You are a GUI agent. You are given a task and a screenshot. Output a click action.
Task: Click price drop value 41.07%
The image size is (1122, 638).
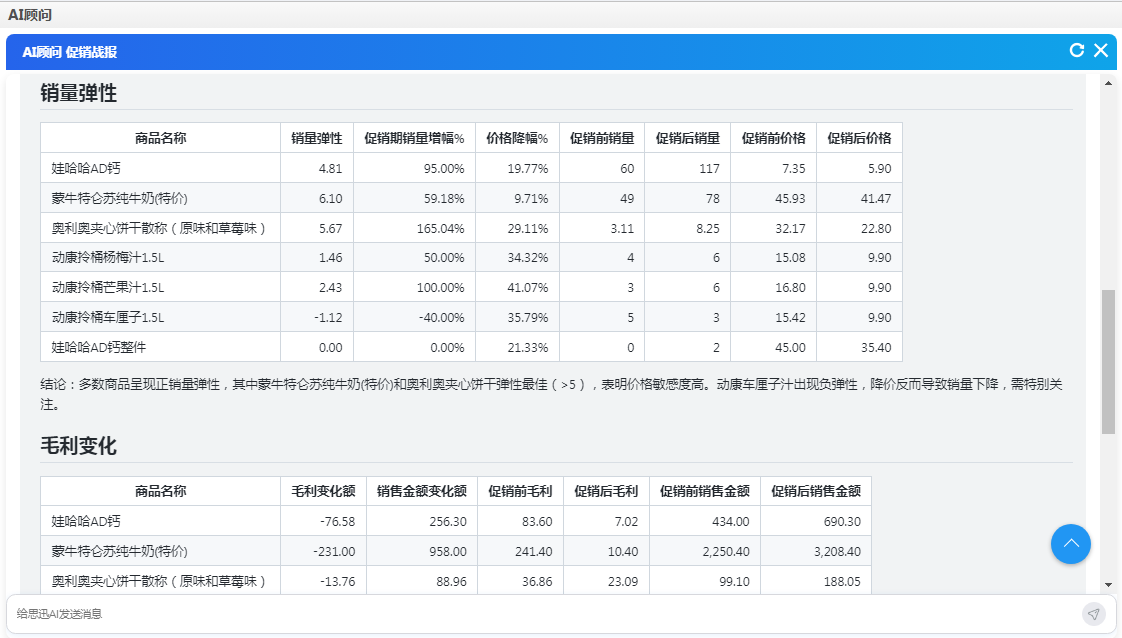(x=528, y=288)
